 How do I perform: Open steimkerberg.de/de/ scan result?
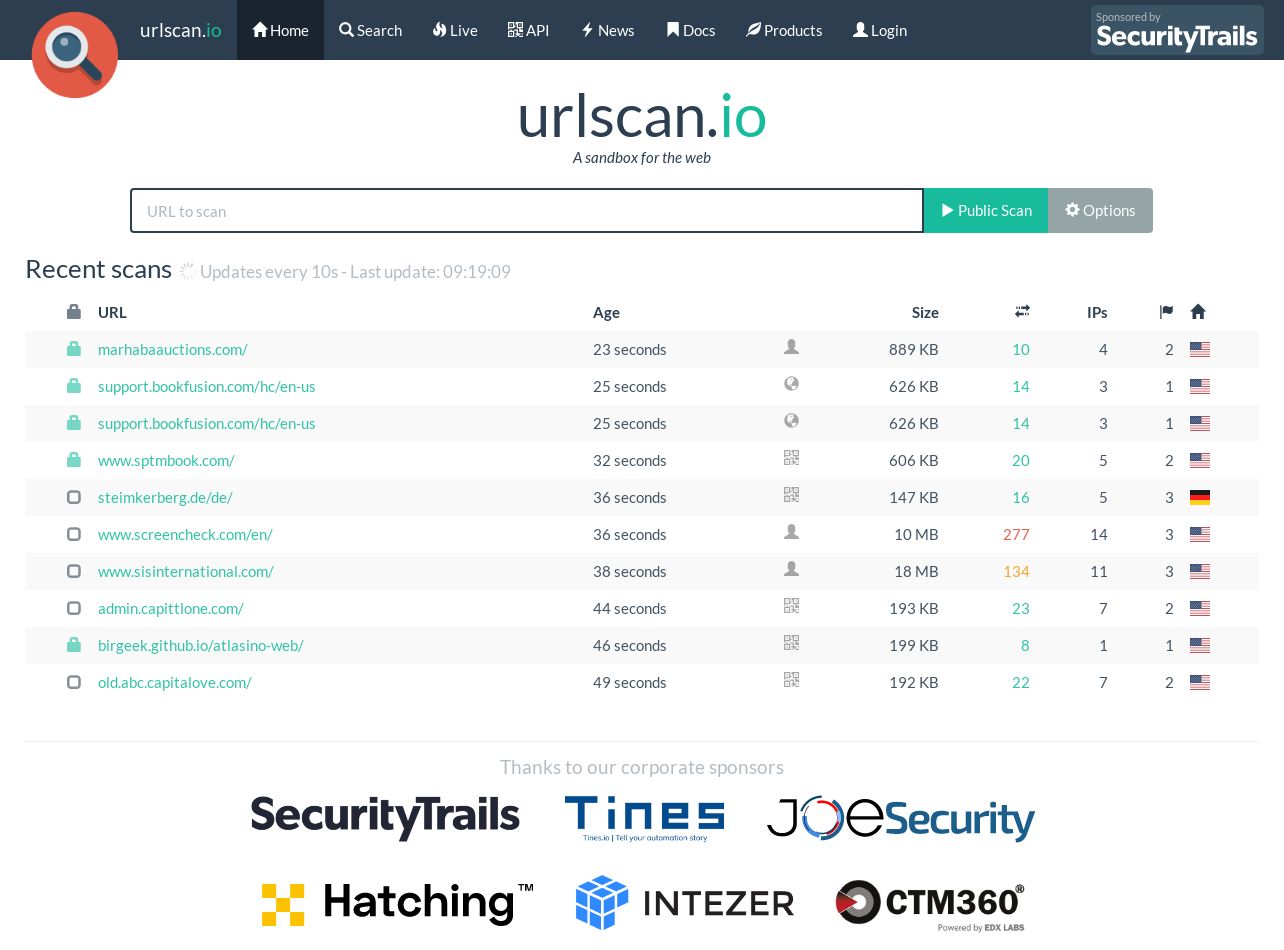[165, 498]
